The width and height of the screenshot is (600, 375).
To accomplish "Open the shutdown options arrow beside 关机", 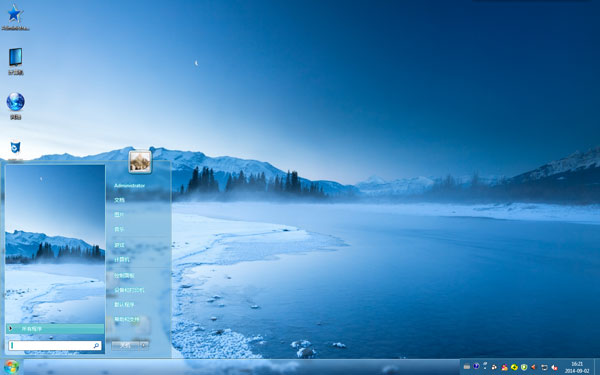I will [x=144, y=345].
